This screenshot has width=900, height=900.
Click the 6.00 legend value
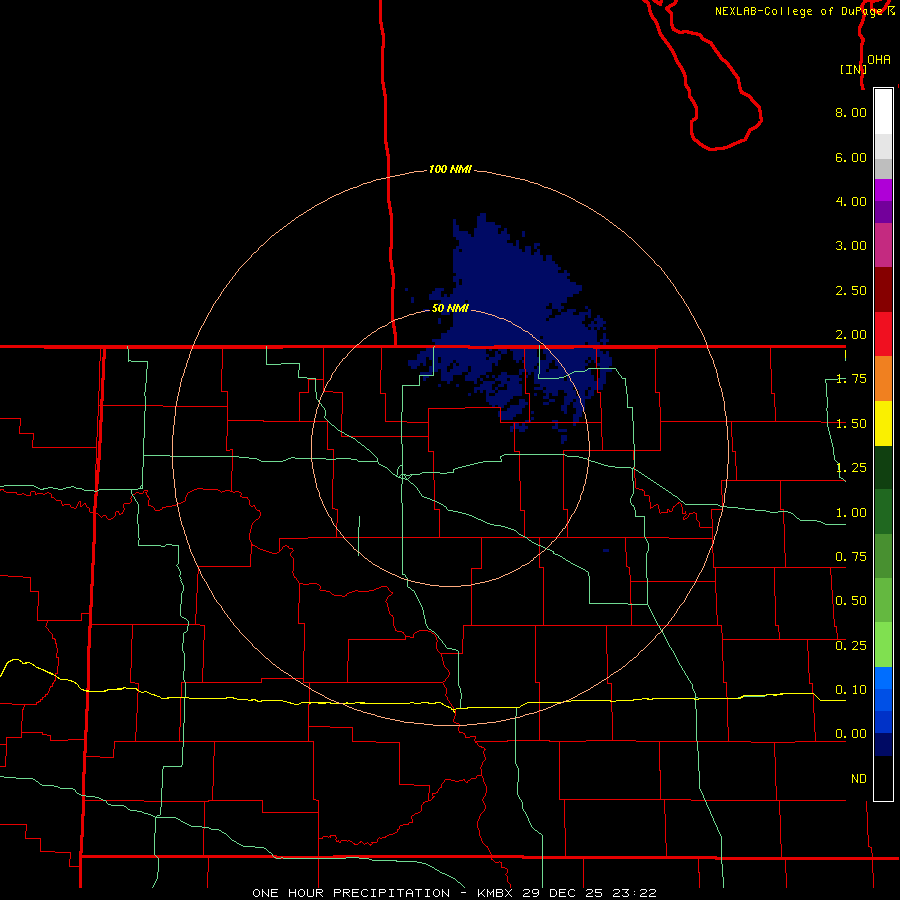point(851,157)
